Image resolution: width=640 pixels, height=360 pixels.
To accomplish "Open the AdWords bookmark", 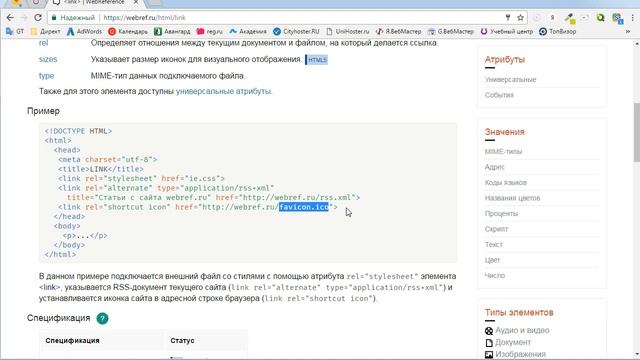I will [84, 31].
